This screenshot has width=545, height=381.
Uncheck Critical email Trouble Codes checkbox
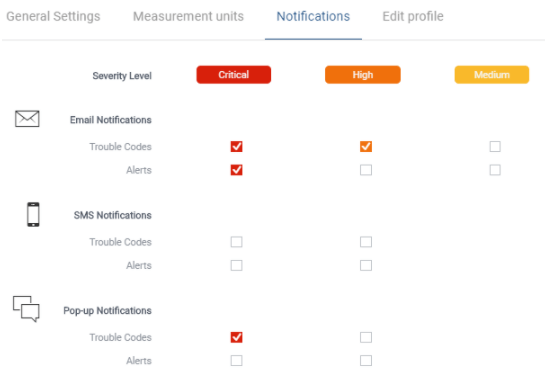pyautogui.click(x=236, y=147)
